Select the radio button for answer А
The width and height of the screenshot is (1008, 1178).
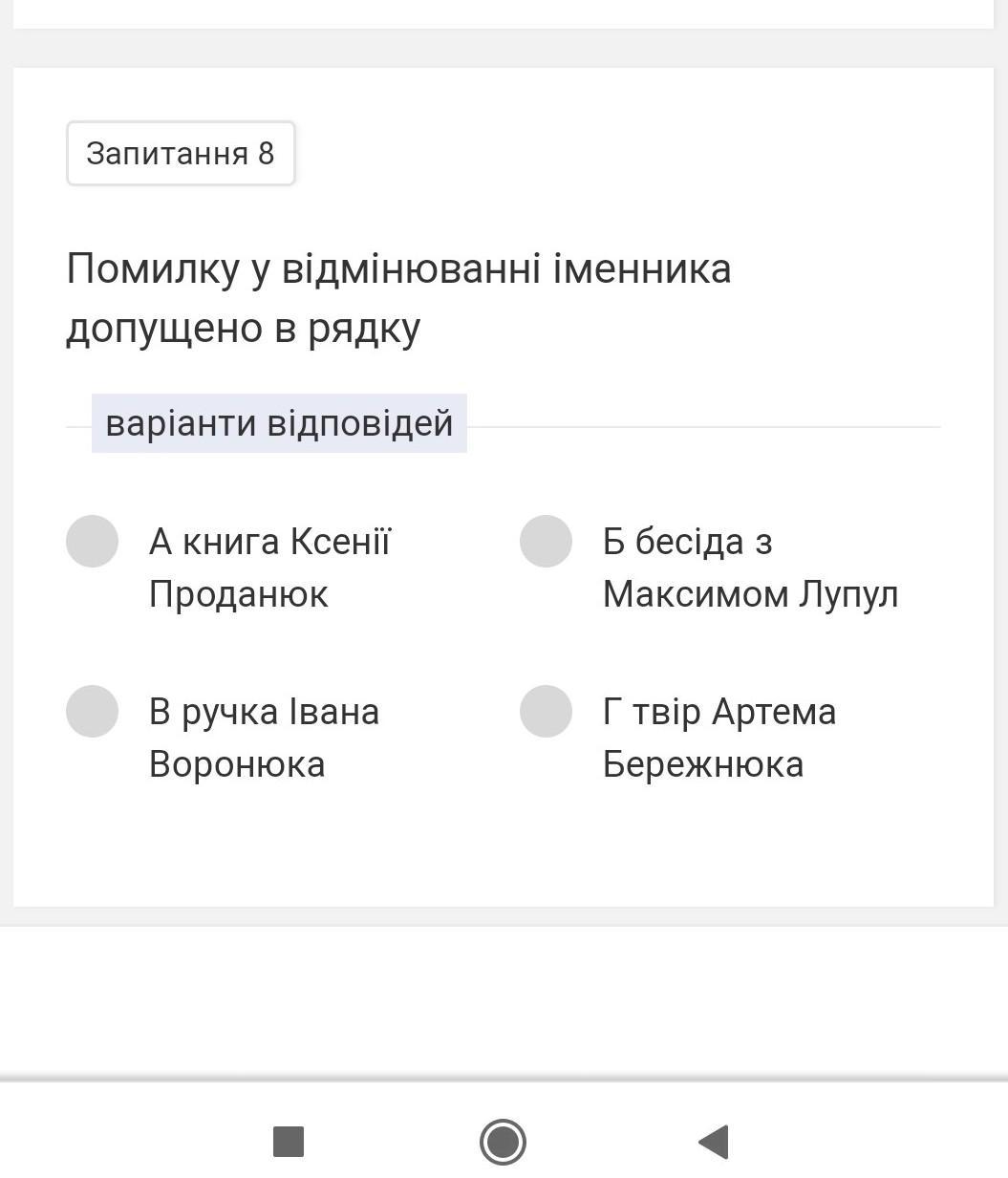point(92,541)
